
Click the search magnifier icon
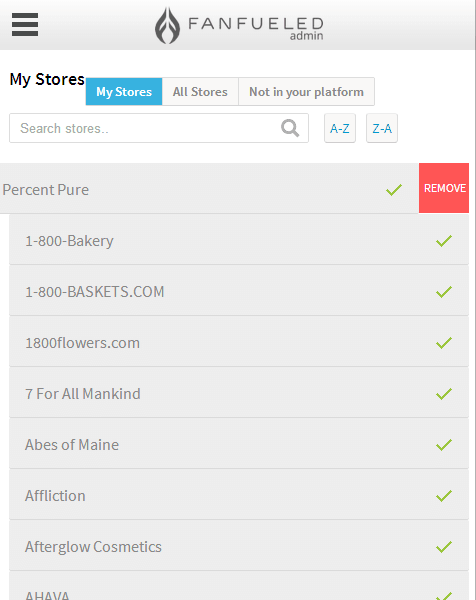coord(290,128)
